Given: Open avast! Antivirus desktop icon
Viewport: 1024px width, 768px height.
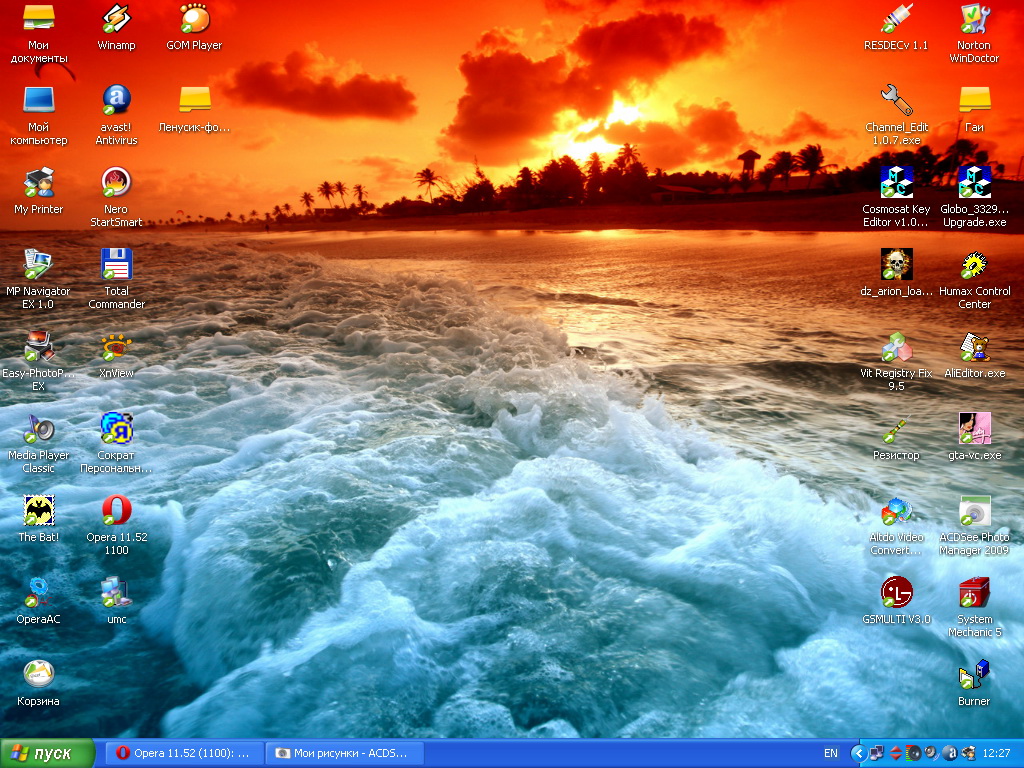Looking at the screenshot, I should pyautogui.click(x=116, y=100).
